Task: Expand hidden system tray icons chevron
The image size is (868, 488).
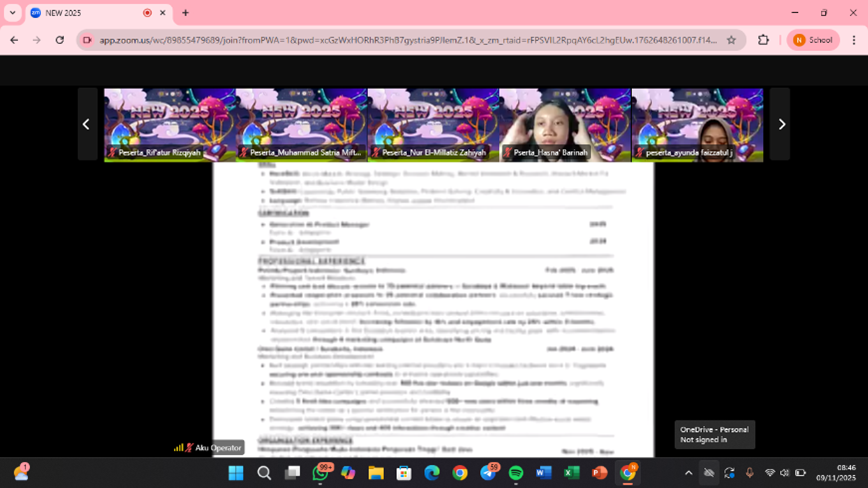Action: point(688,473)
